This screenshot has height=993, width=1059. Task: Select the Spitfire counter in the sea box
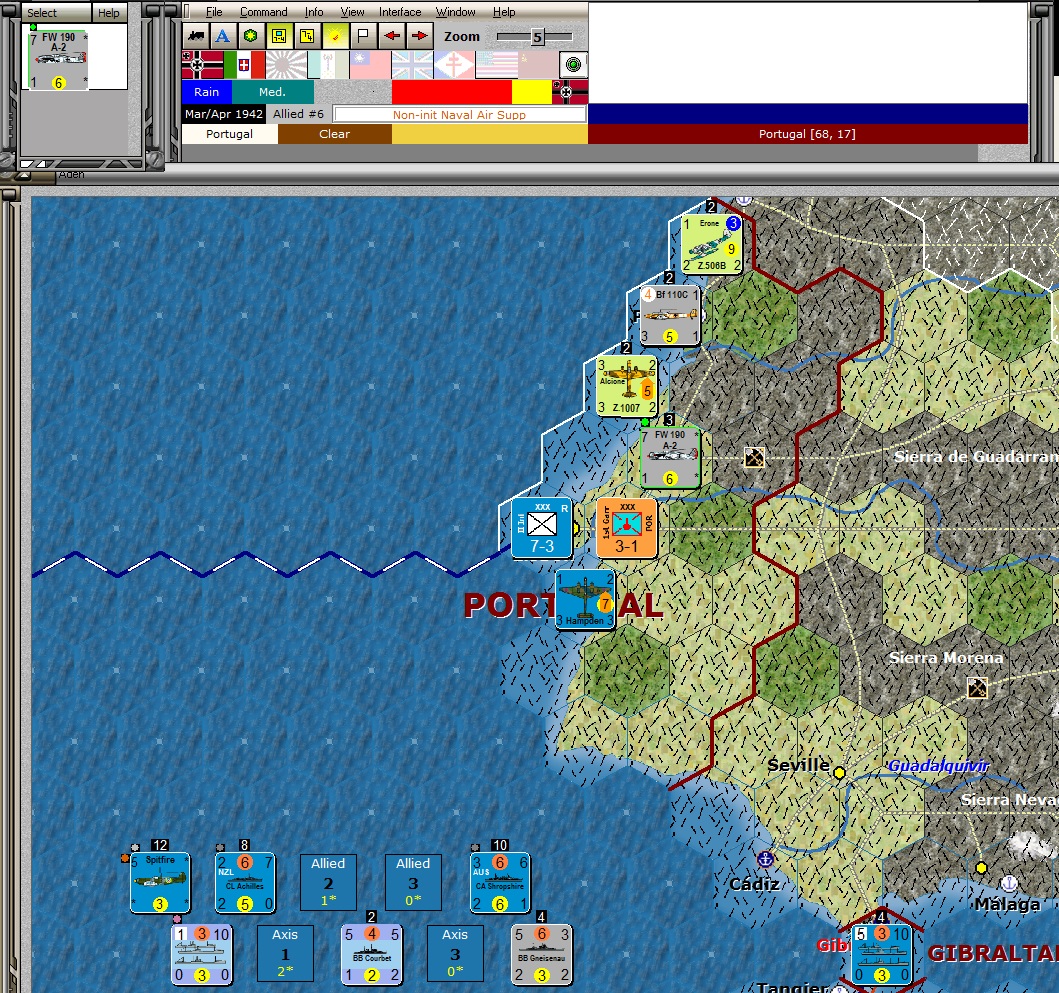[x=160, y=883]
